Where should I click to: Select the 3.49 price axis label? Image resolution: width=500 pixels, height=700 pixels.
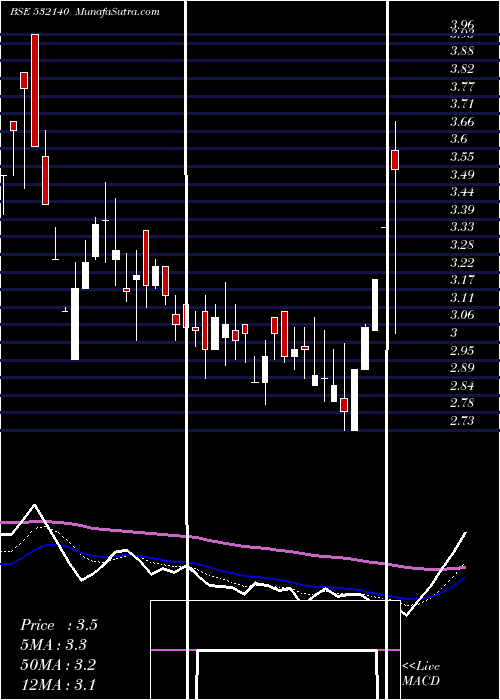point(462,174)
